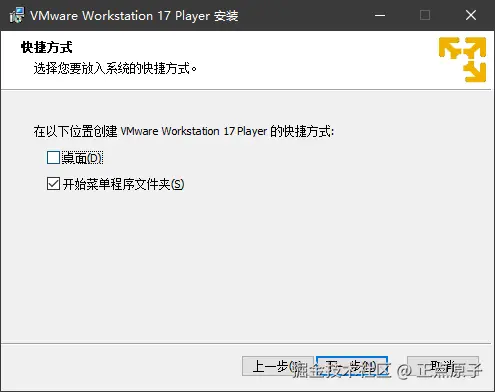Click the yellow VMware logo graphic
The height and width of the screenshot is (392, 495).
pos(462,59)
